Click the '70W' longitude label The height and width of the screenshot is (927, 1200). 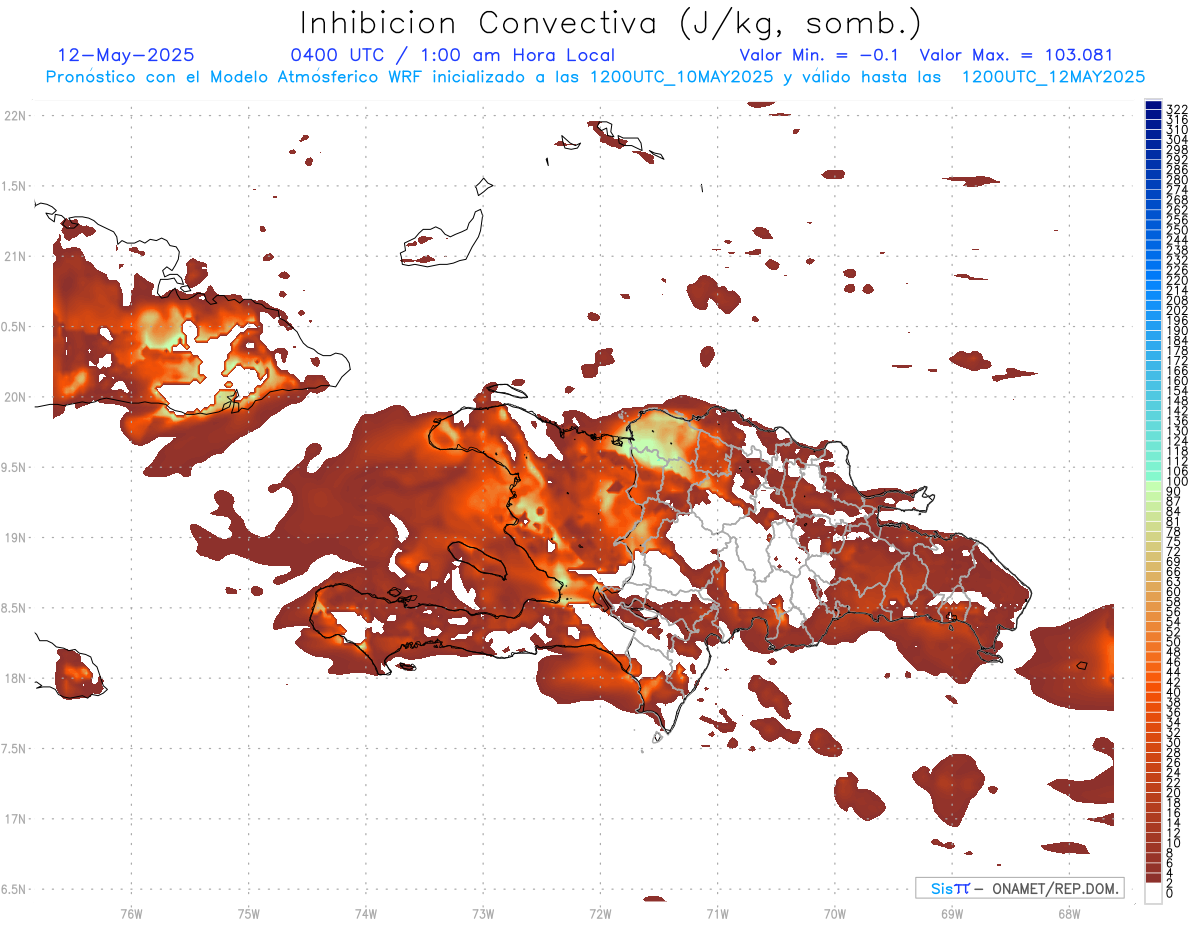point(835,913)
